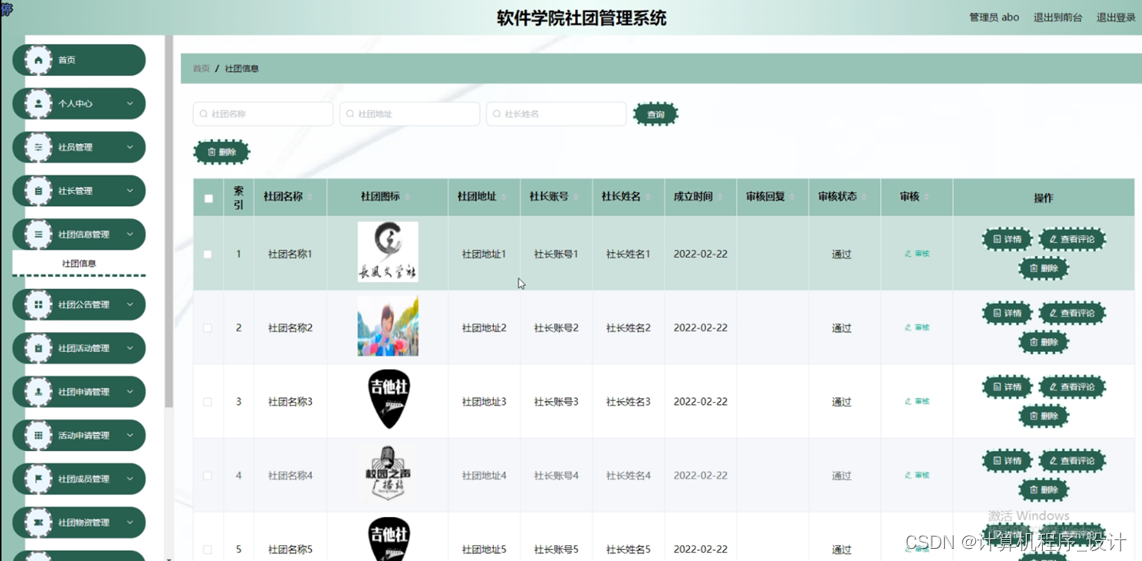Image resolution: width=1142 pixels, height=561 pixels.
Task: Focus the 社长姓名 search input
Action: (556, 114)
